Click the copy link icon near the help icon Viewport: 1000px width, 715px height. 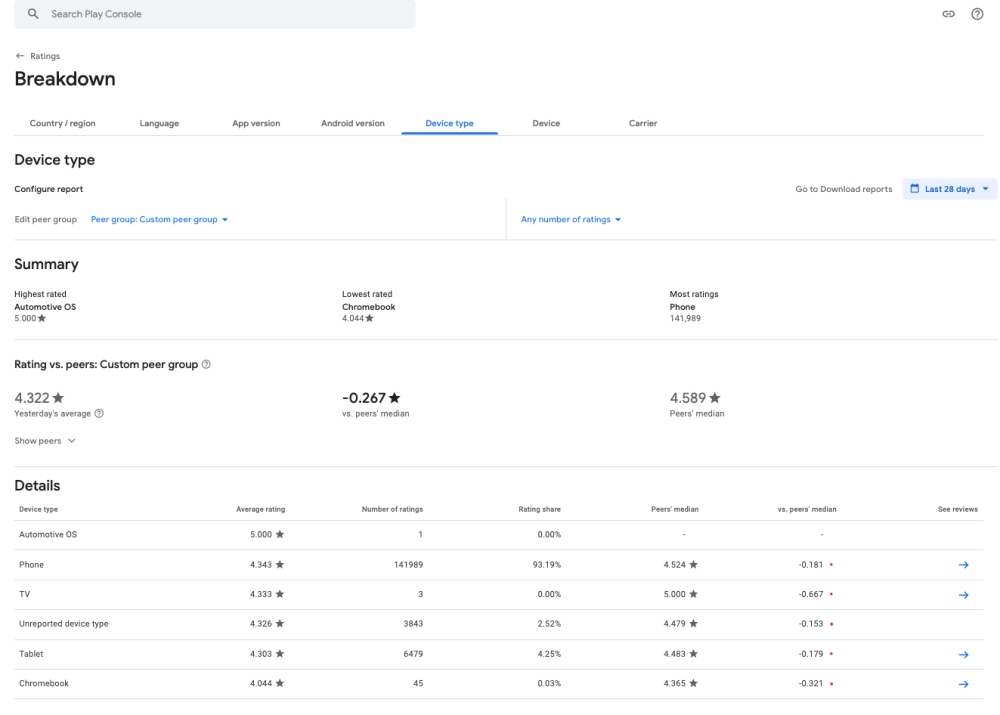point(950,13)
